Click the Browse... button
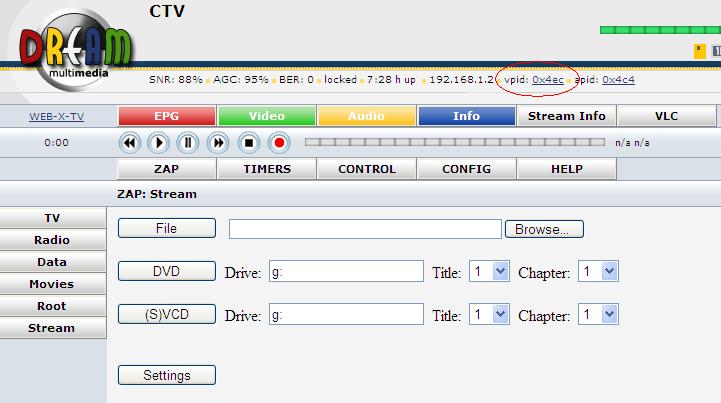Viewport: 721px width, 403px height. click(x=544, y=229)
